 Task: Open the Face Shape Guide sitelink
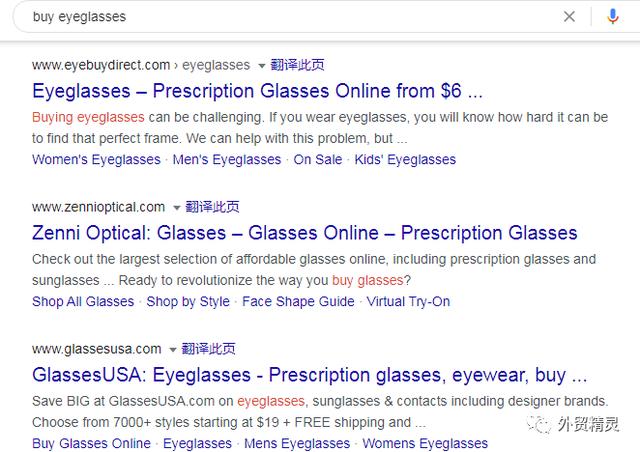point(298,302)
